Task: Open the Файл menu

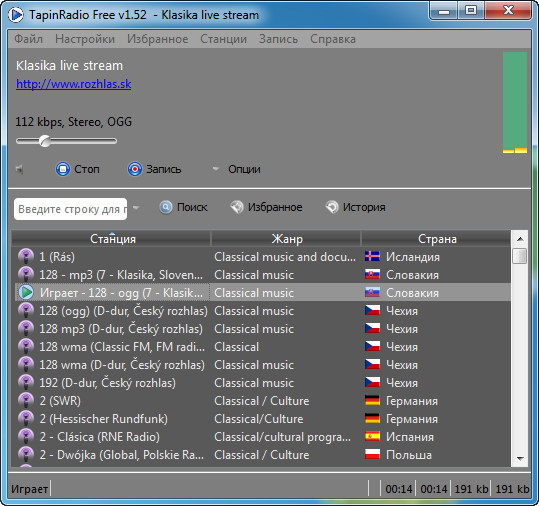Action: pyautogui.click(x=29, y=39)
